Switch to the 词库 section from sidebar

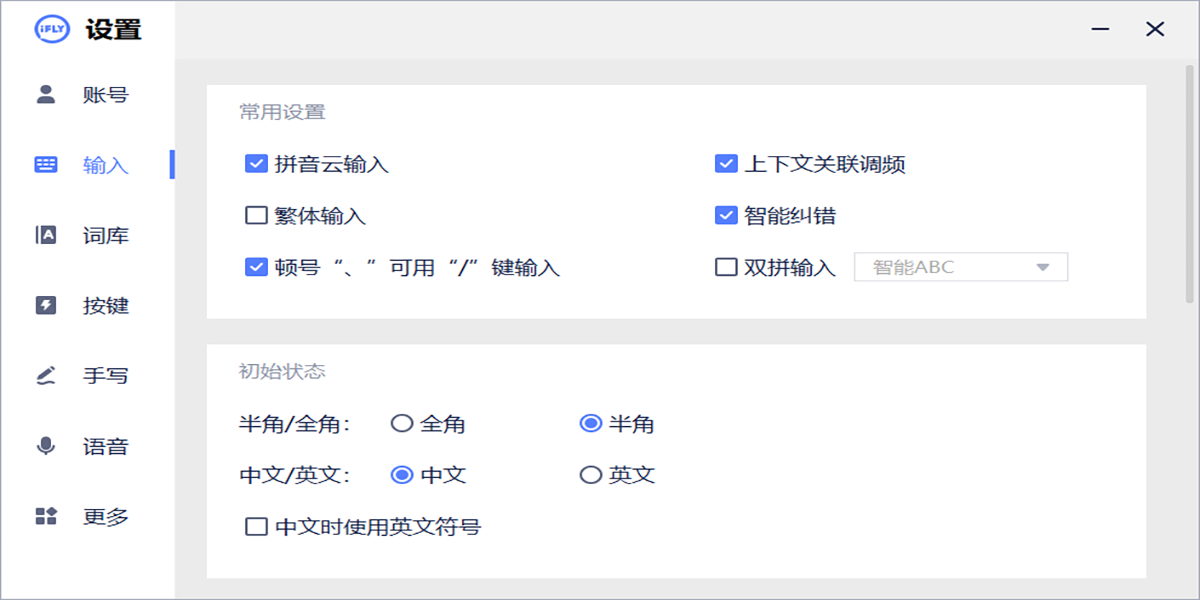(101, 235)
